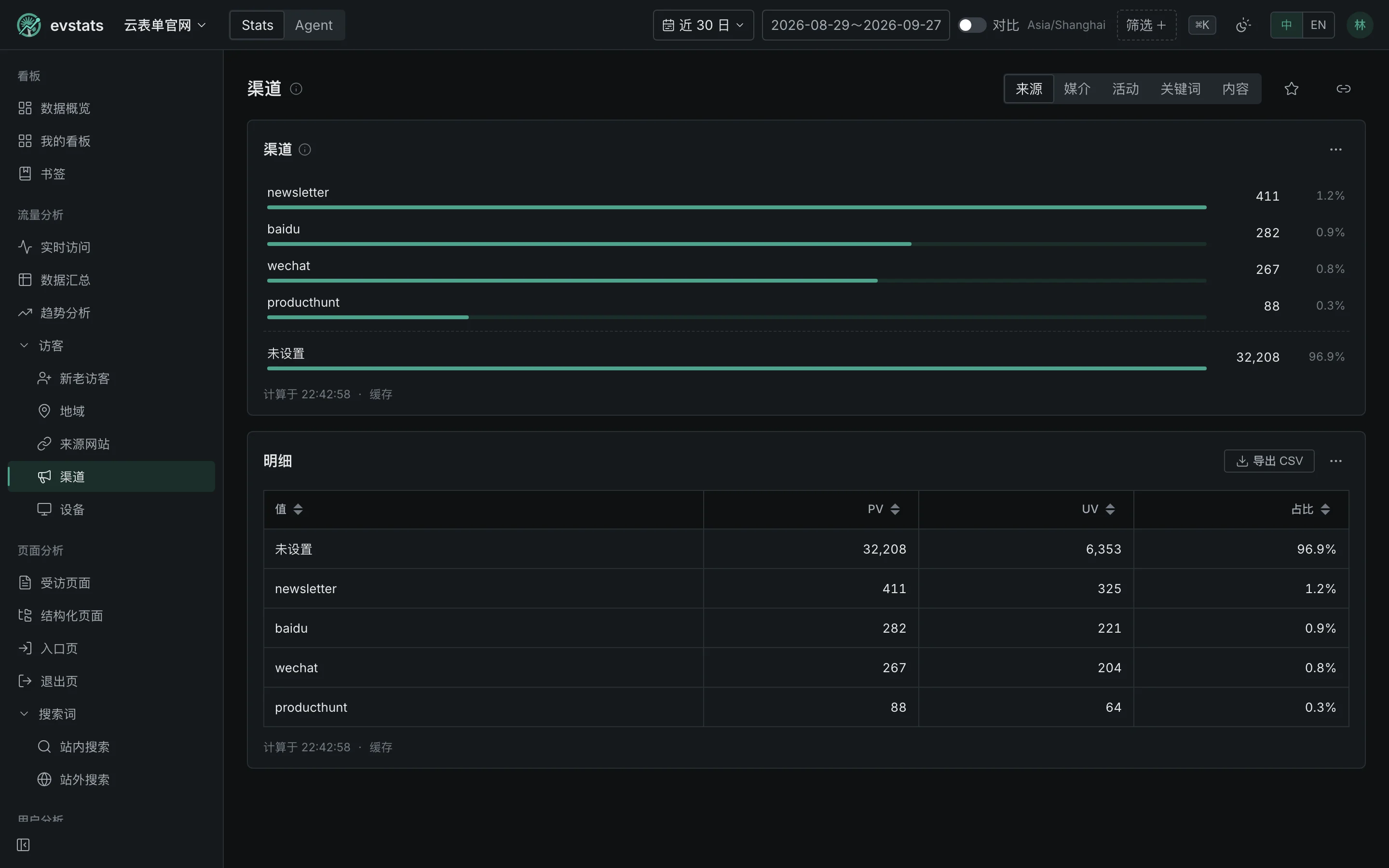Screen dimensions: 1389x868
Task: Open the 云表单官网 site selector dropdown
Action: 165,25
